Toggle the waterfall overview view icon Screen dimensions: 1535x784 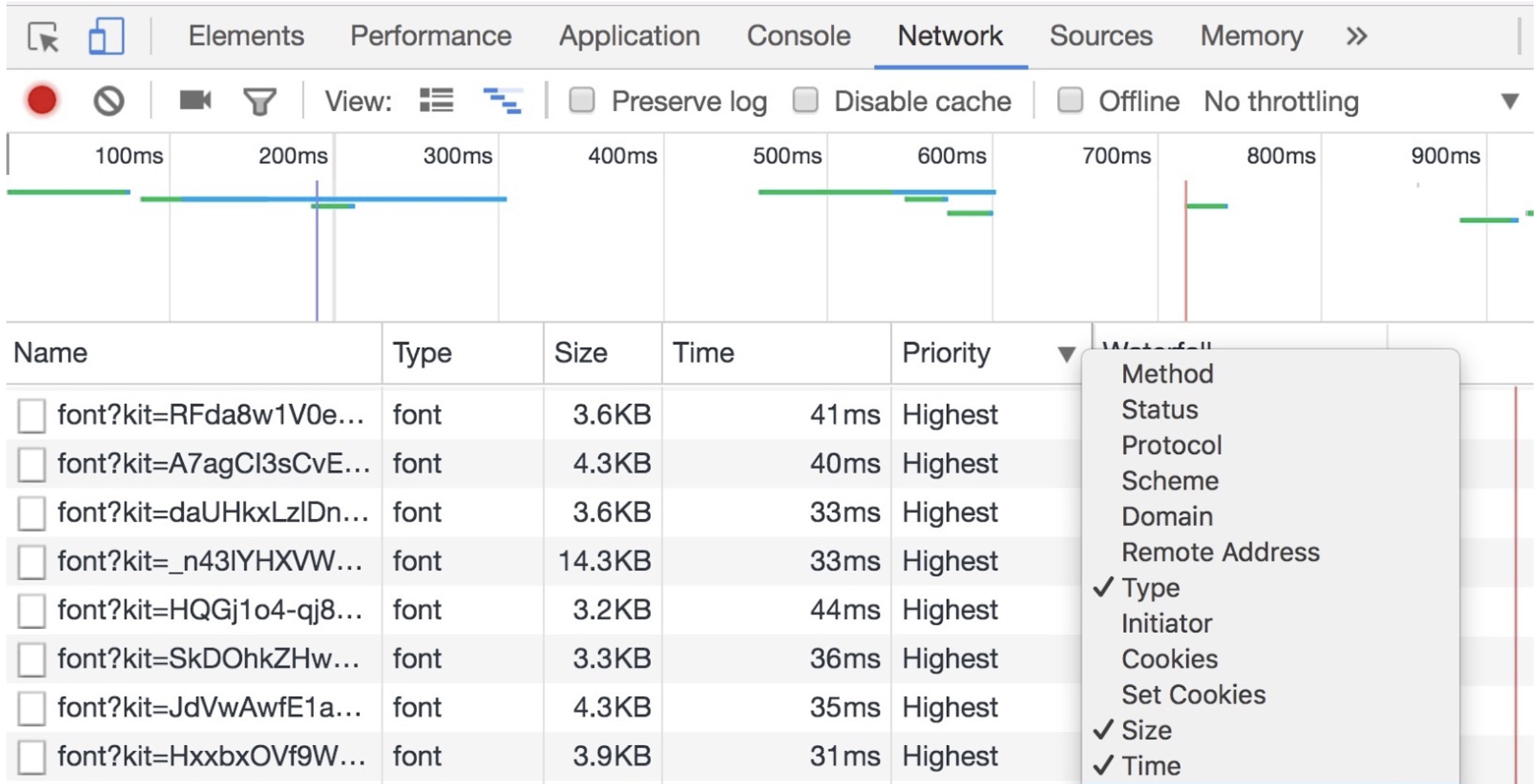pyautogui.click(x=502, y=101)
